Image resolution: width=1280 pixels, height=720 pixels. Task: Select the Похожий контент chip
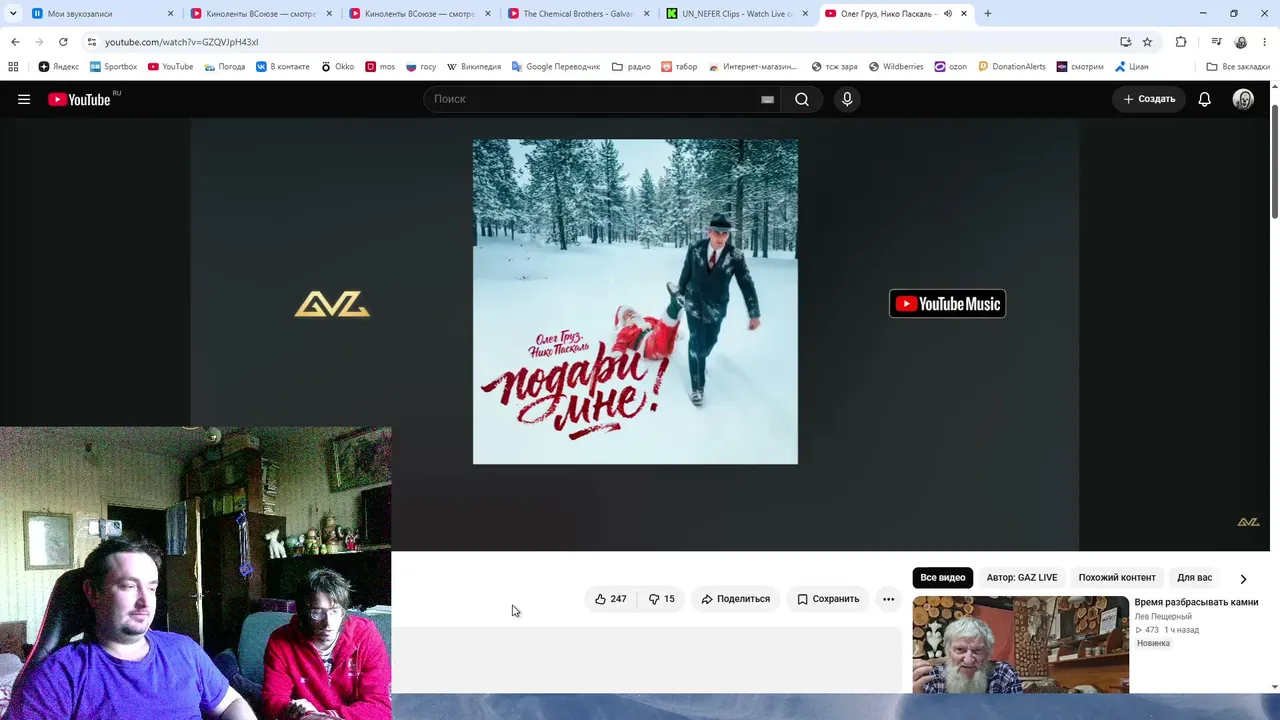pyautogui.click(x=1117, y=578)
